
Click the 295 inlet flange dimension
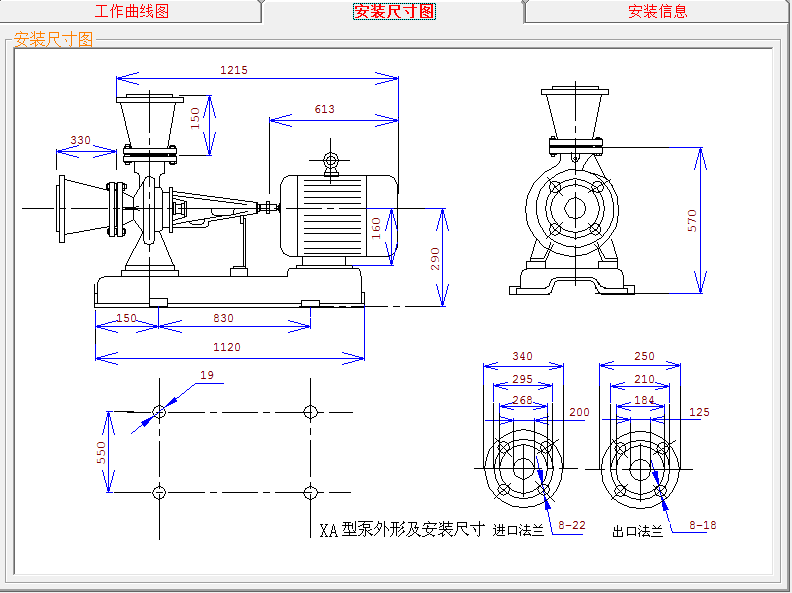click(x=522, y=379)
